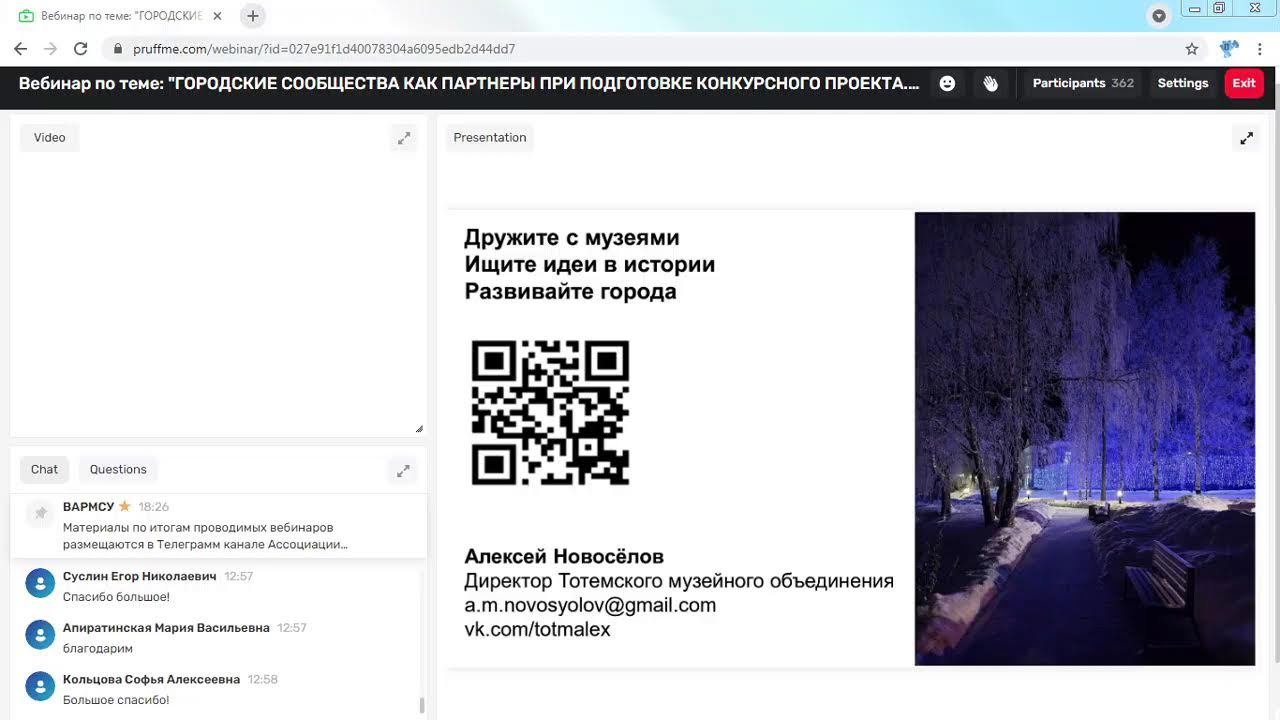Switch to the Questions tab
Viewport: 1280px width, 720px height.
118,469
